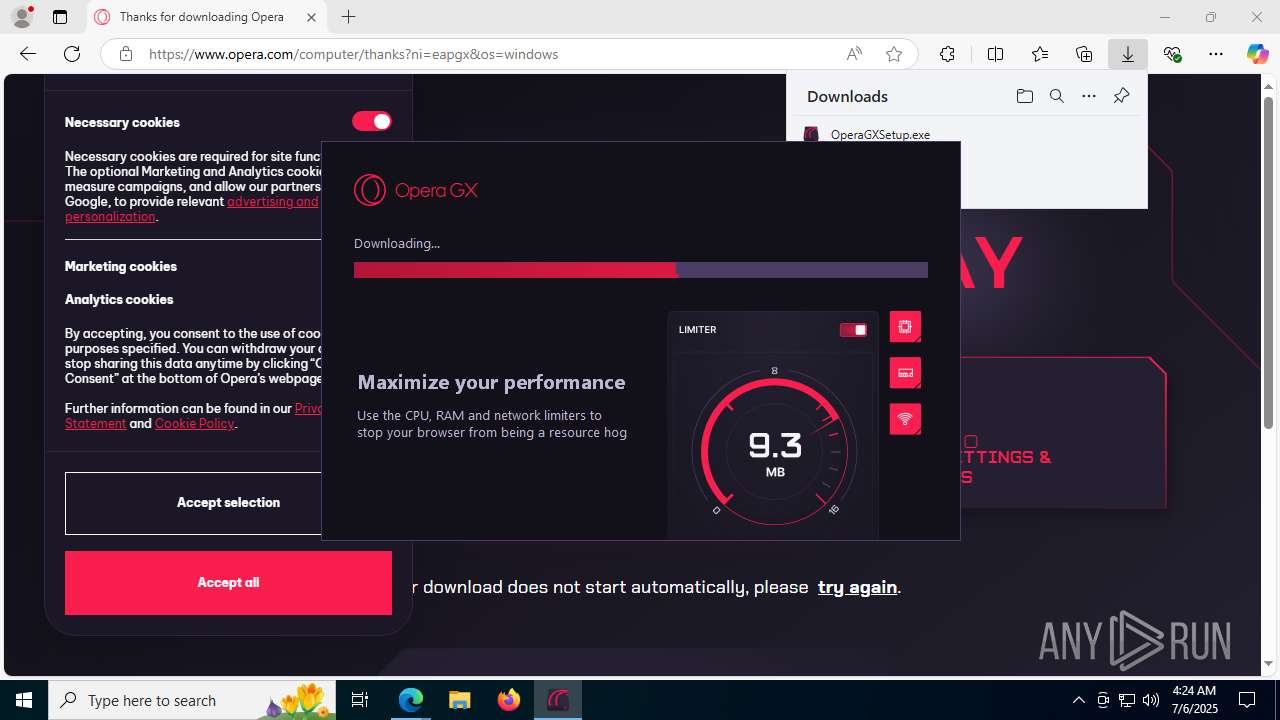Open File Explorer from taskbar
Viewport: 1280px width, 720px height.
[459, 700]
